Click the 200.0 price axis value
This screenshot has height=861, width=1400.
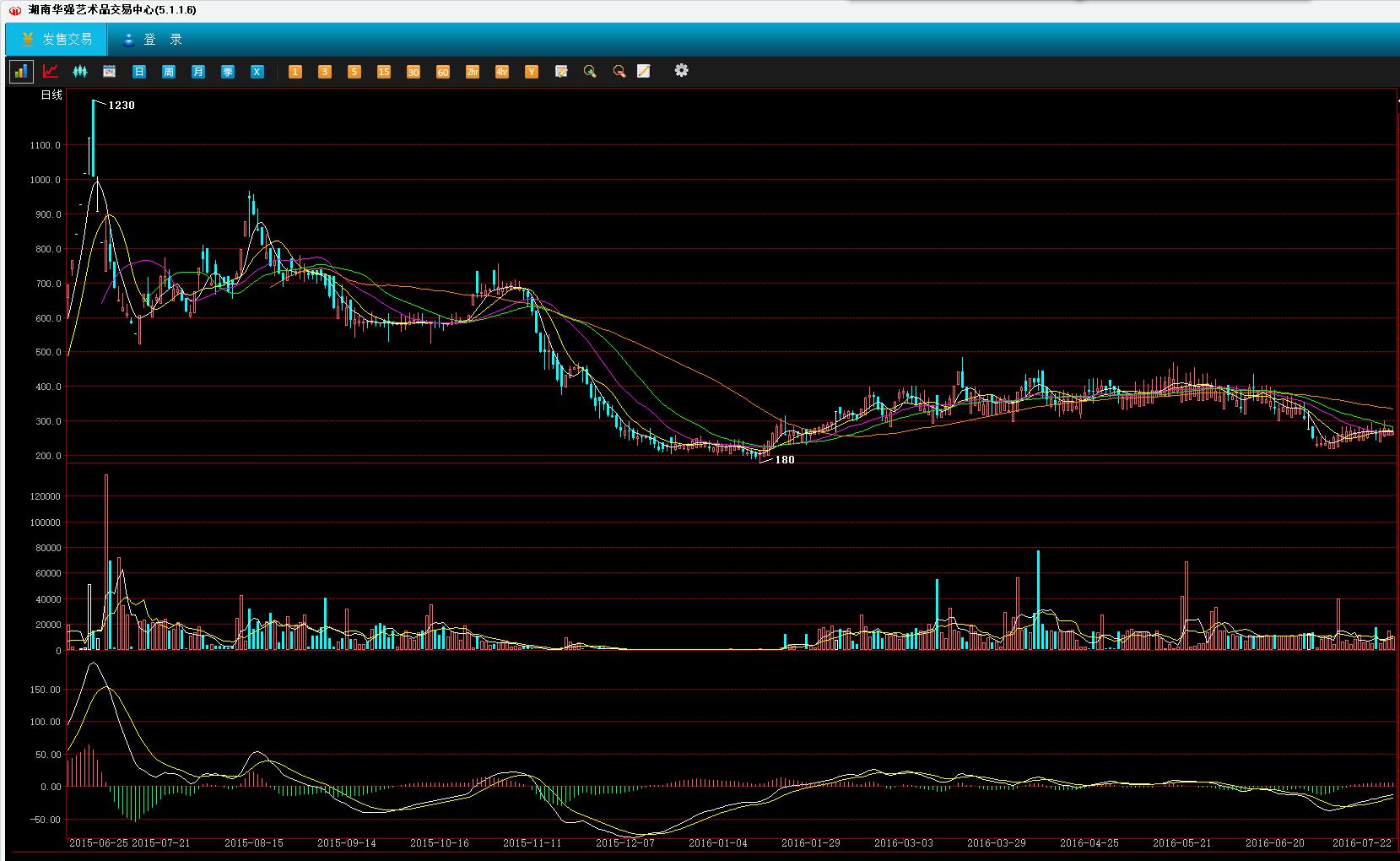click(47, 457)
